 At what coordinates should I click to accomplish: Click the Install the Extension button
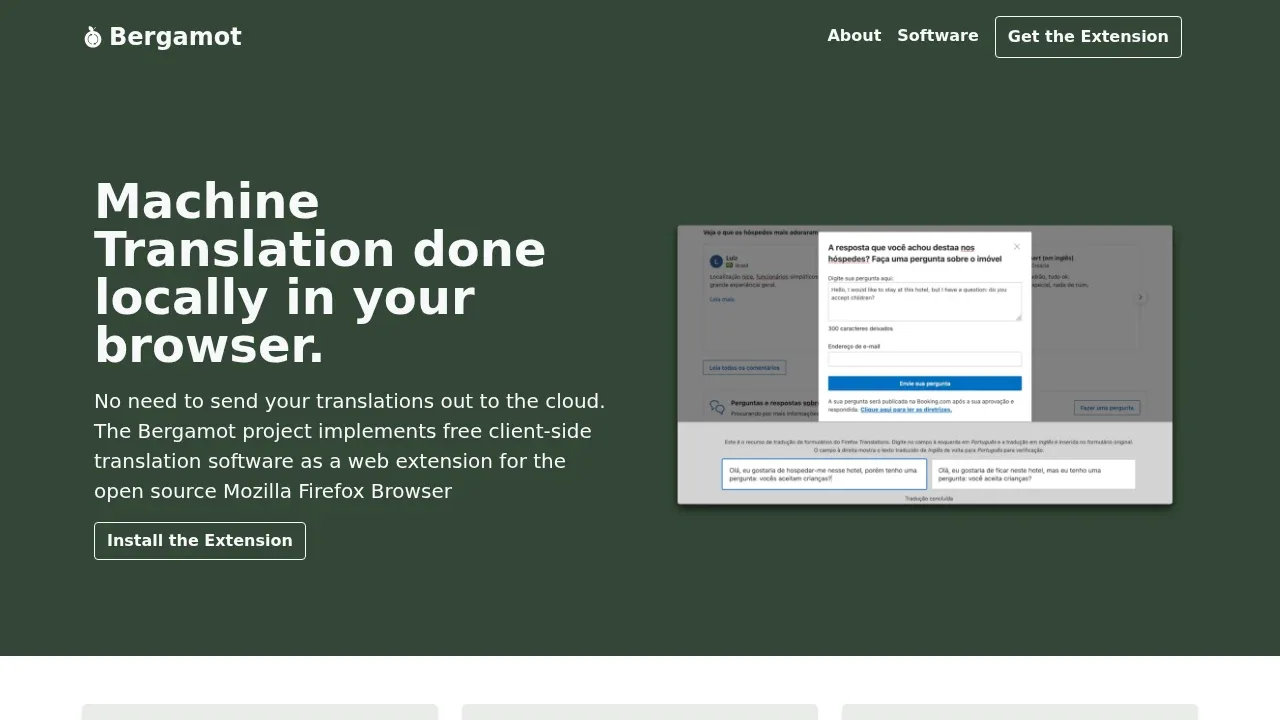pyautogui.click(x=200, y=541)
